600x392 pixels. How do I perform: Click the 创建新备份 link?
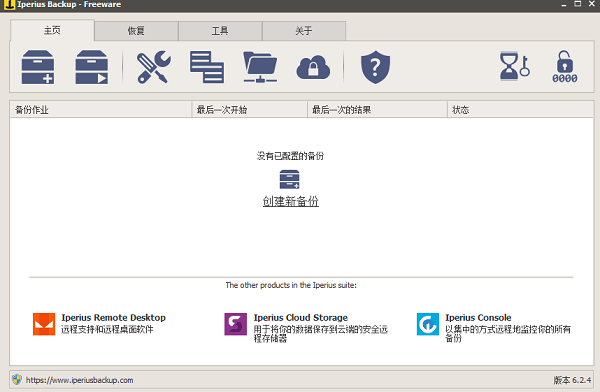coord(290,201)
